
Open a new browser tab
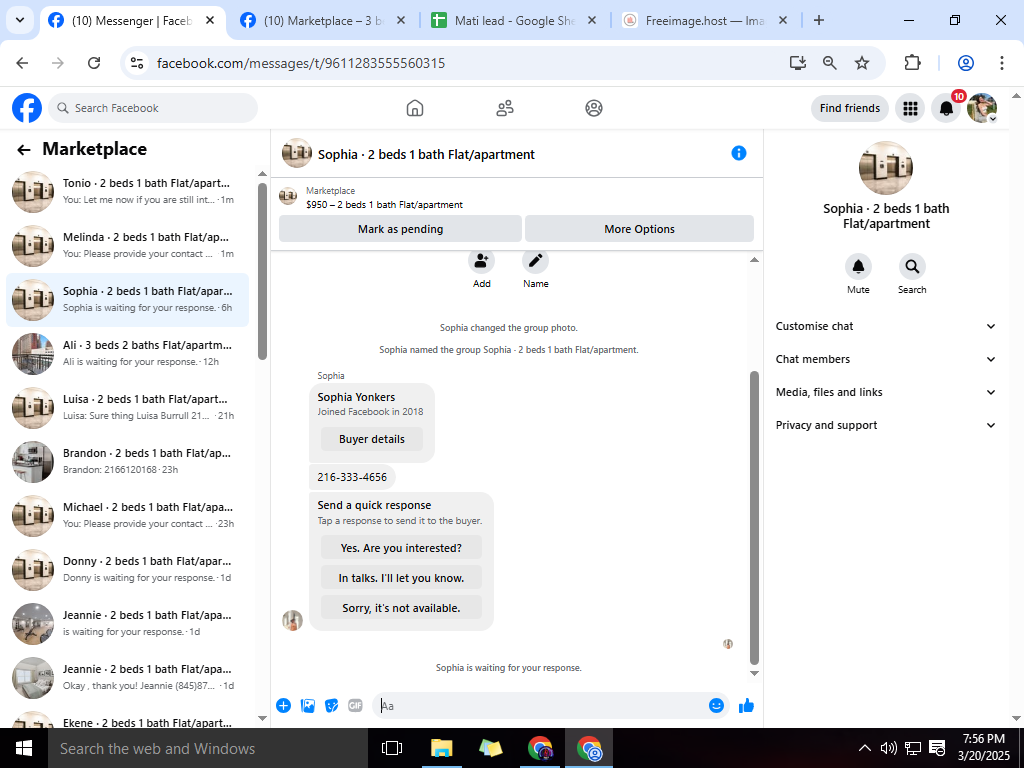point(819,20)
